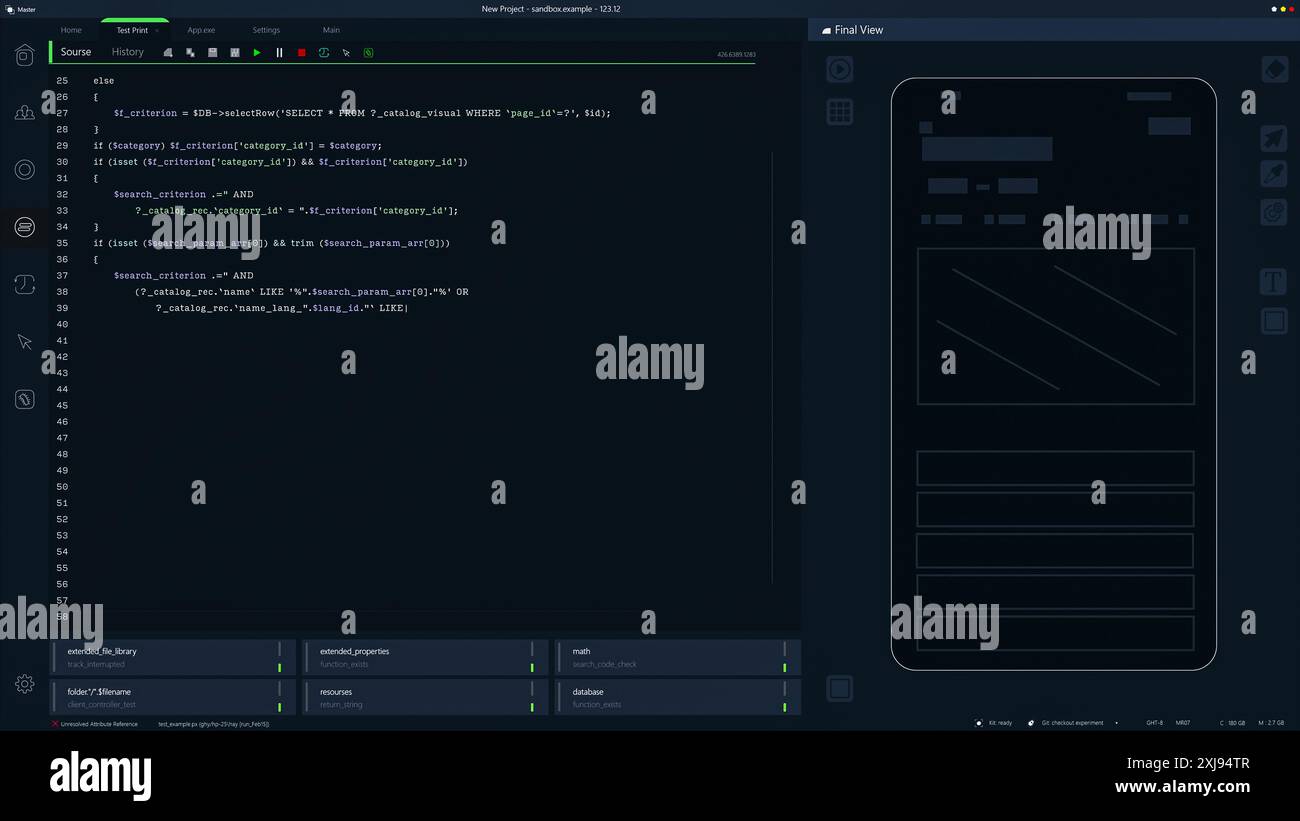1300x821 pixels.
Task: Open the Settings tab
Action: pyautogui.click(x=266, y=30)
